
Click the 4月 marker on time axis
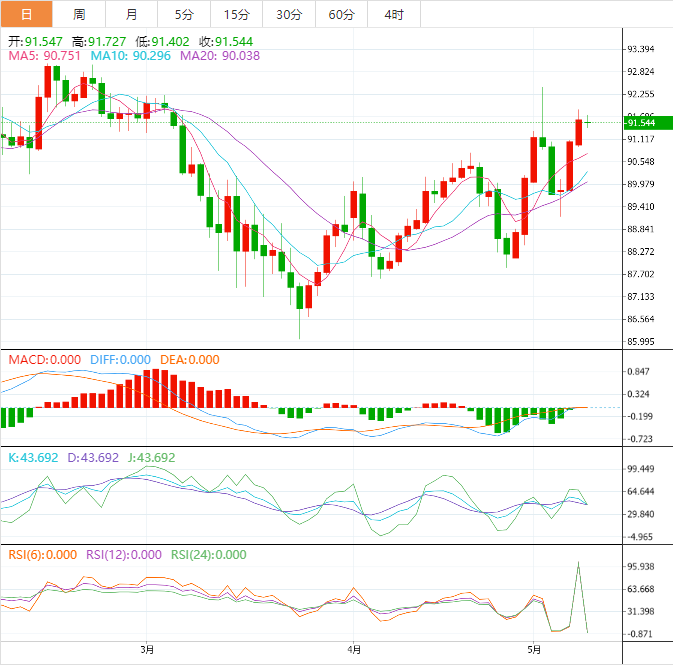click(x=354, y=650)
